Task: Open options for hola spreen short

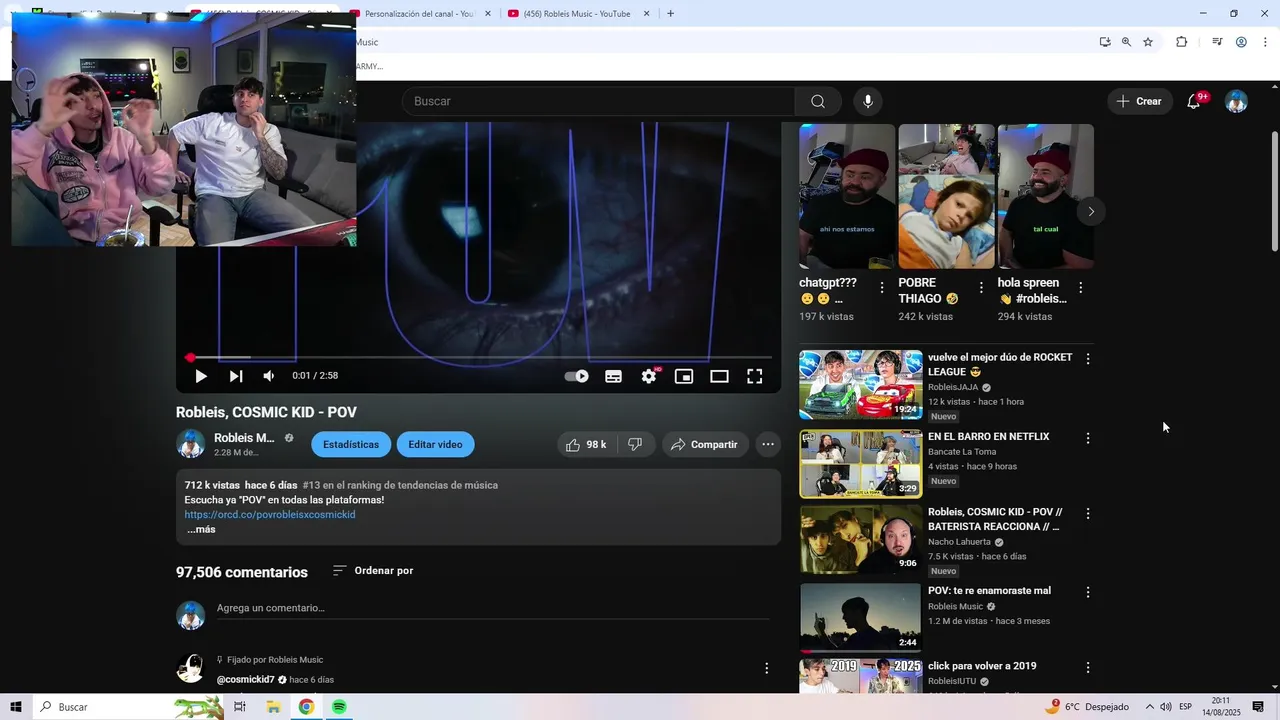Action: pos(1080,288)
